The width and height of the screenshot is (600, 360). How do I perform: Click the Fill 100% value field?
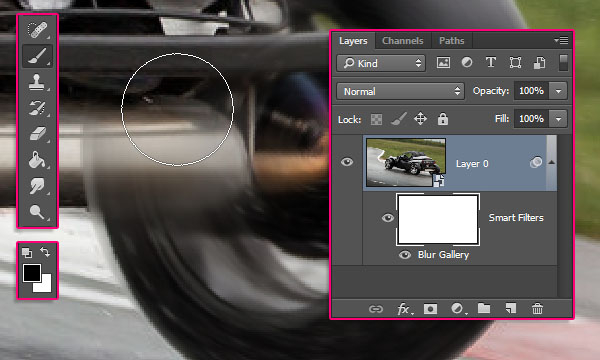(531, 119)
